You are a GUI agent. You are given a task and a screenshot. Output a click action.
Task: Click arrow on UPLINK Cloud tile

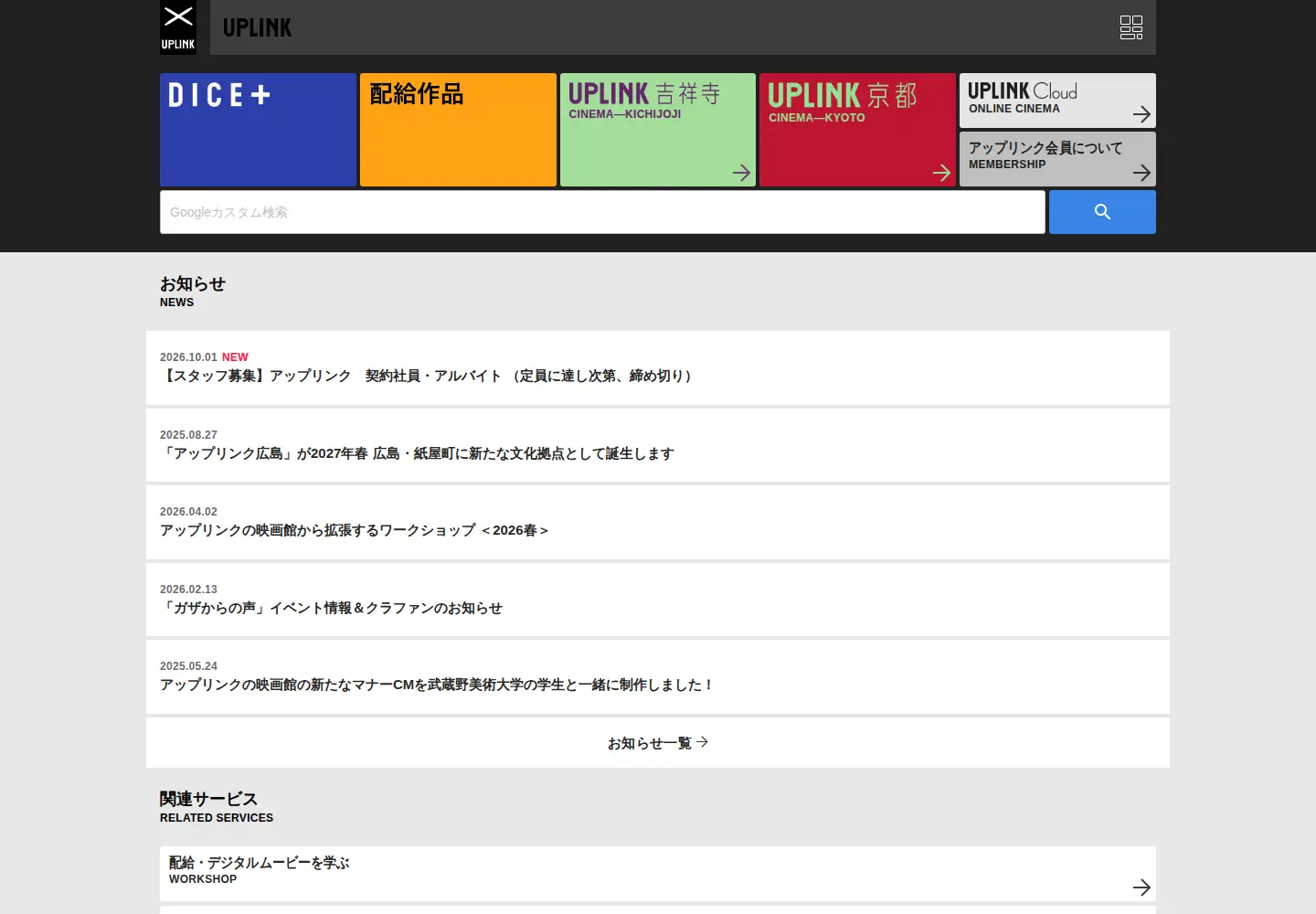coord(1141,114)
